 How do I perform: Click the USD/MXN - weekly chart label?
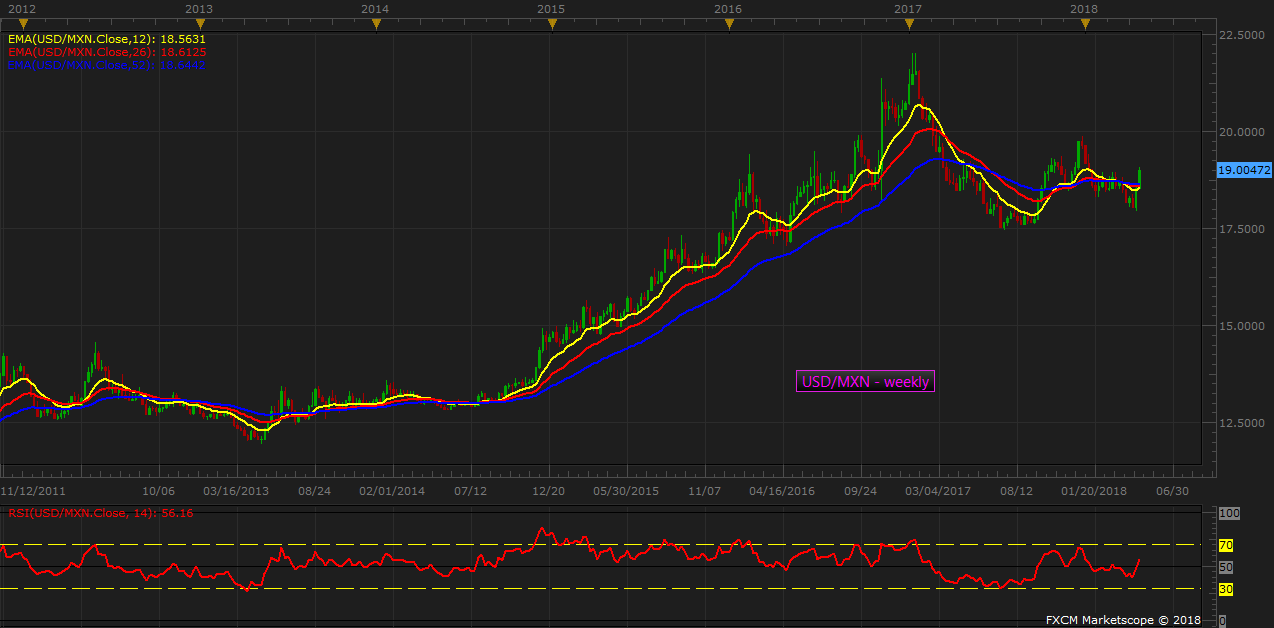(x=865, y=381)
